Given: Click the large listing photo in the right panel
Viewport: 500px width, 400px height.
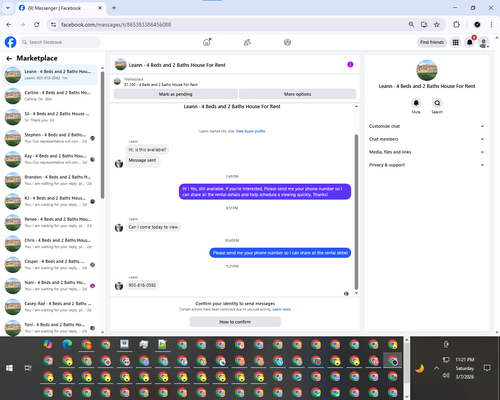Looking at the screenshot, I should click(427, 70).
